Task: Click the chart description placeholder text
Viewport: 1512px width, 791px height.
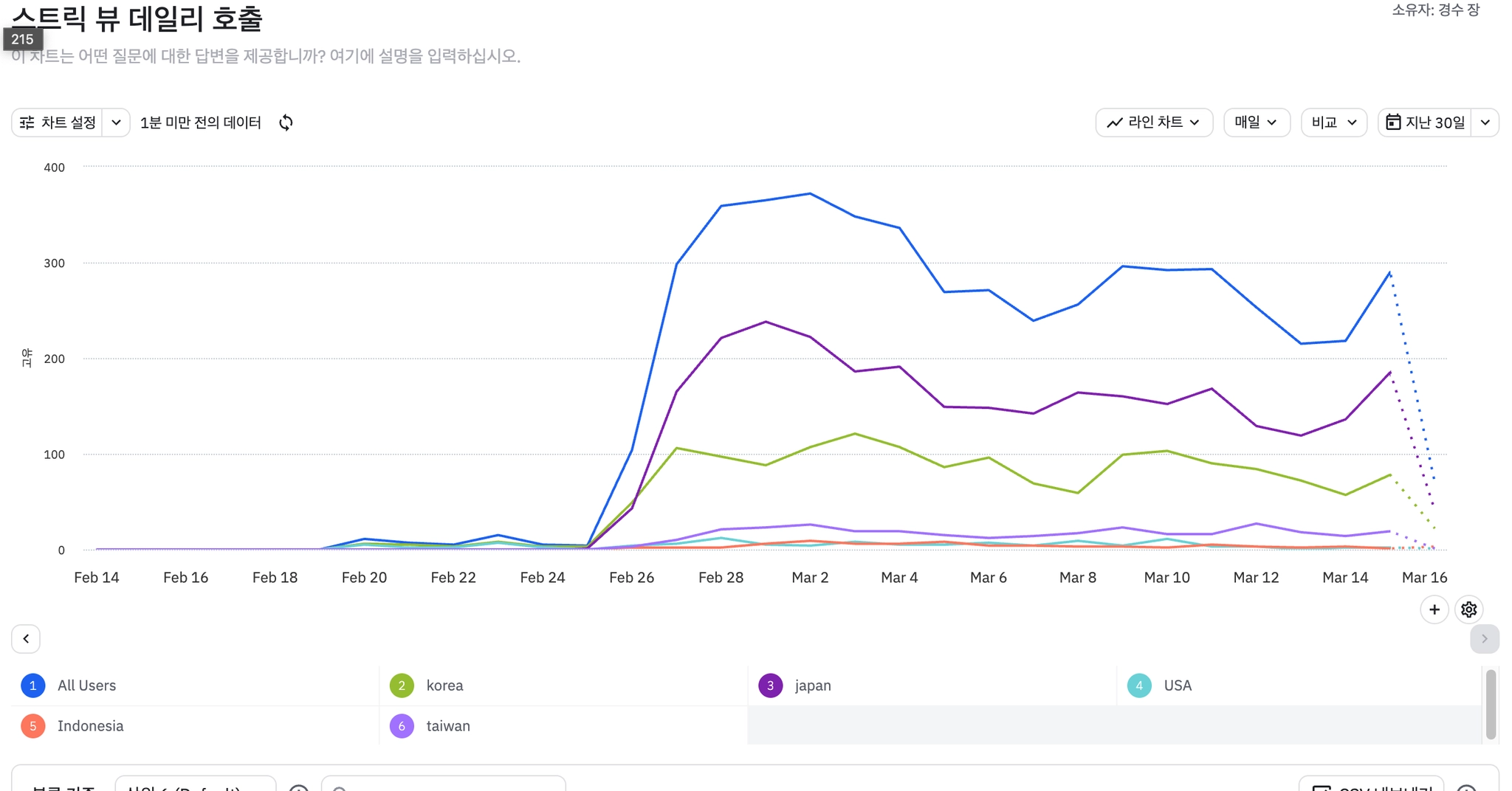Action: [266, 57]
